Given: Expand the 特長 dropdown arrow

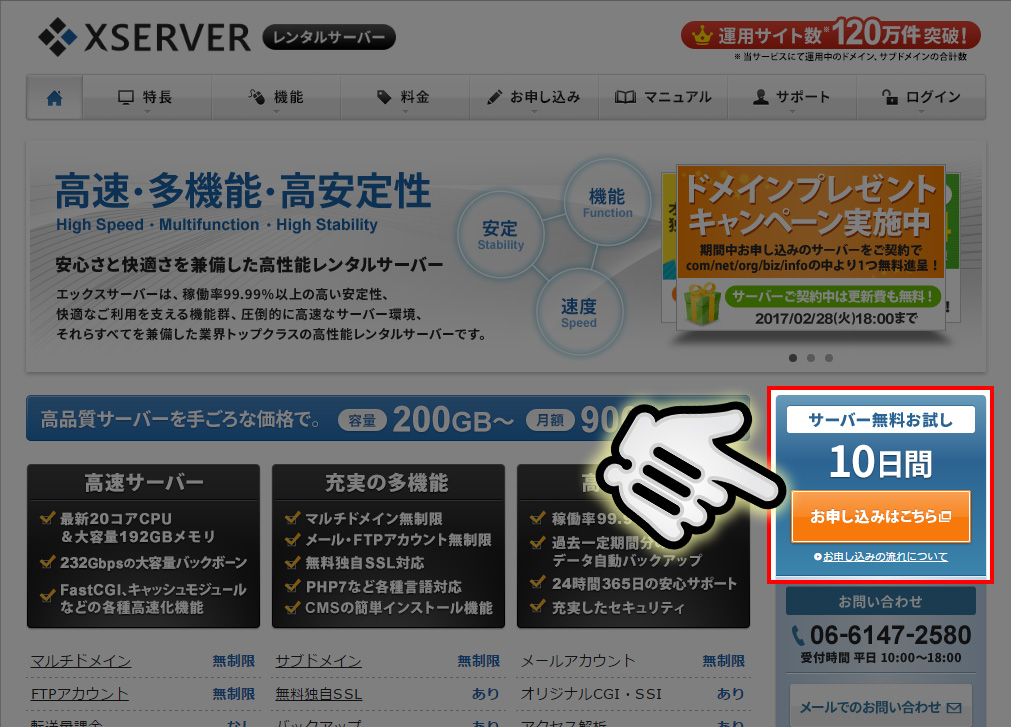Looking at the screenshot, I should coord(146,112).
